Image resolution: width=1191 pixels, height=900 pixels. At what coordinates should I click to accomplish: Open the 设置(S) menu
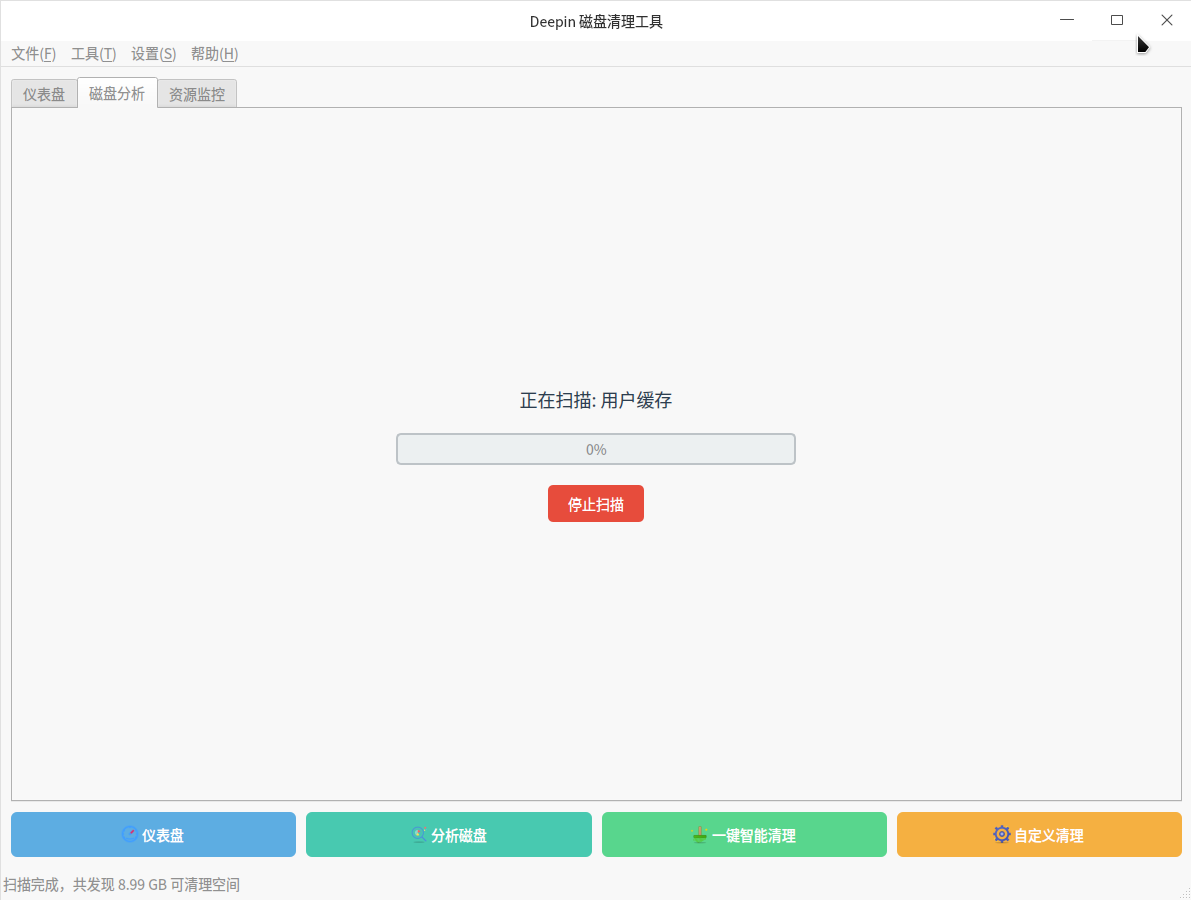click(x=153, y=54)
